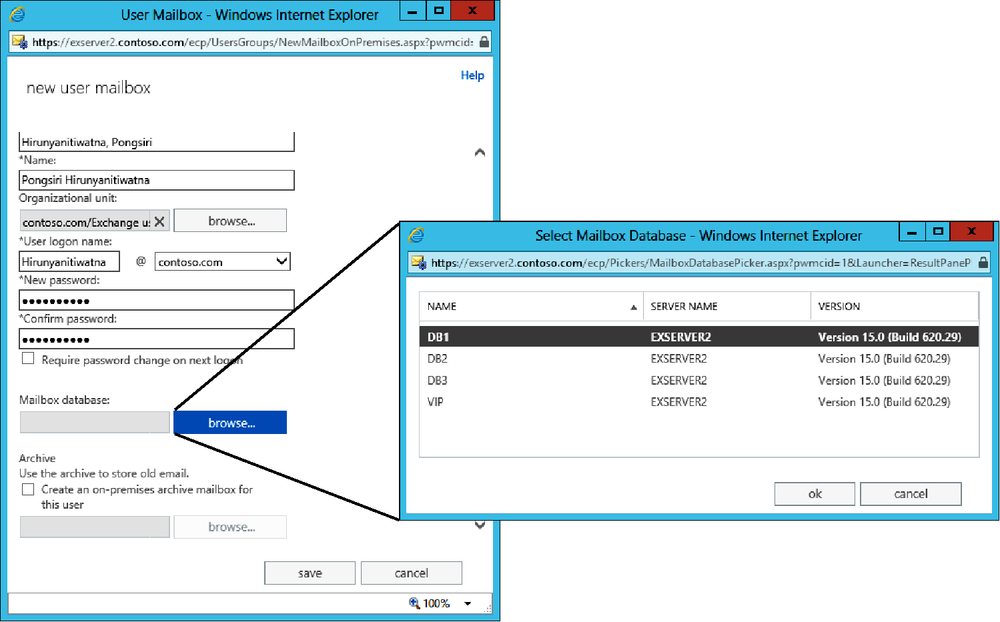
Task: Click the Internet Explorer logo in Select Mailbox Database window
Action: tap(416, 235)
